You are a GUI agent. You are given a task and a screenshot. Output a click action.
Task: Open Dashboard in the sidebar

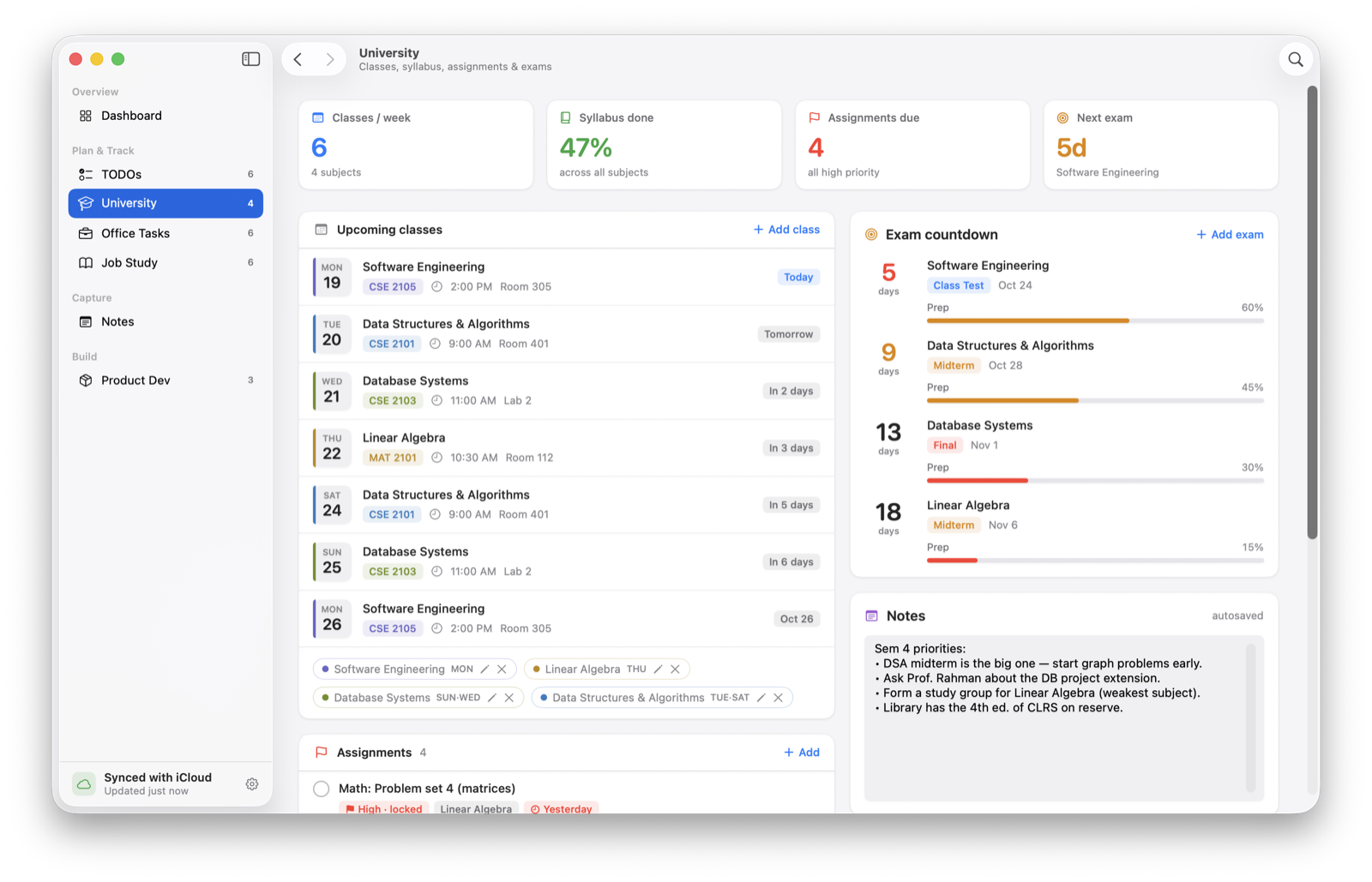click(x=165, y=116)
